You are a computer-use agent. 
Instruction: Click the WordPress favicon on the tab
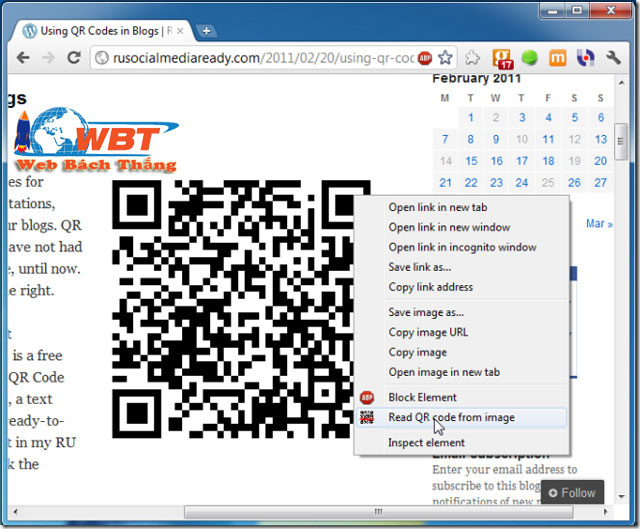click(29, 31)
